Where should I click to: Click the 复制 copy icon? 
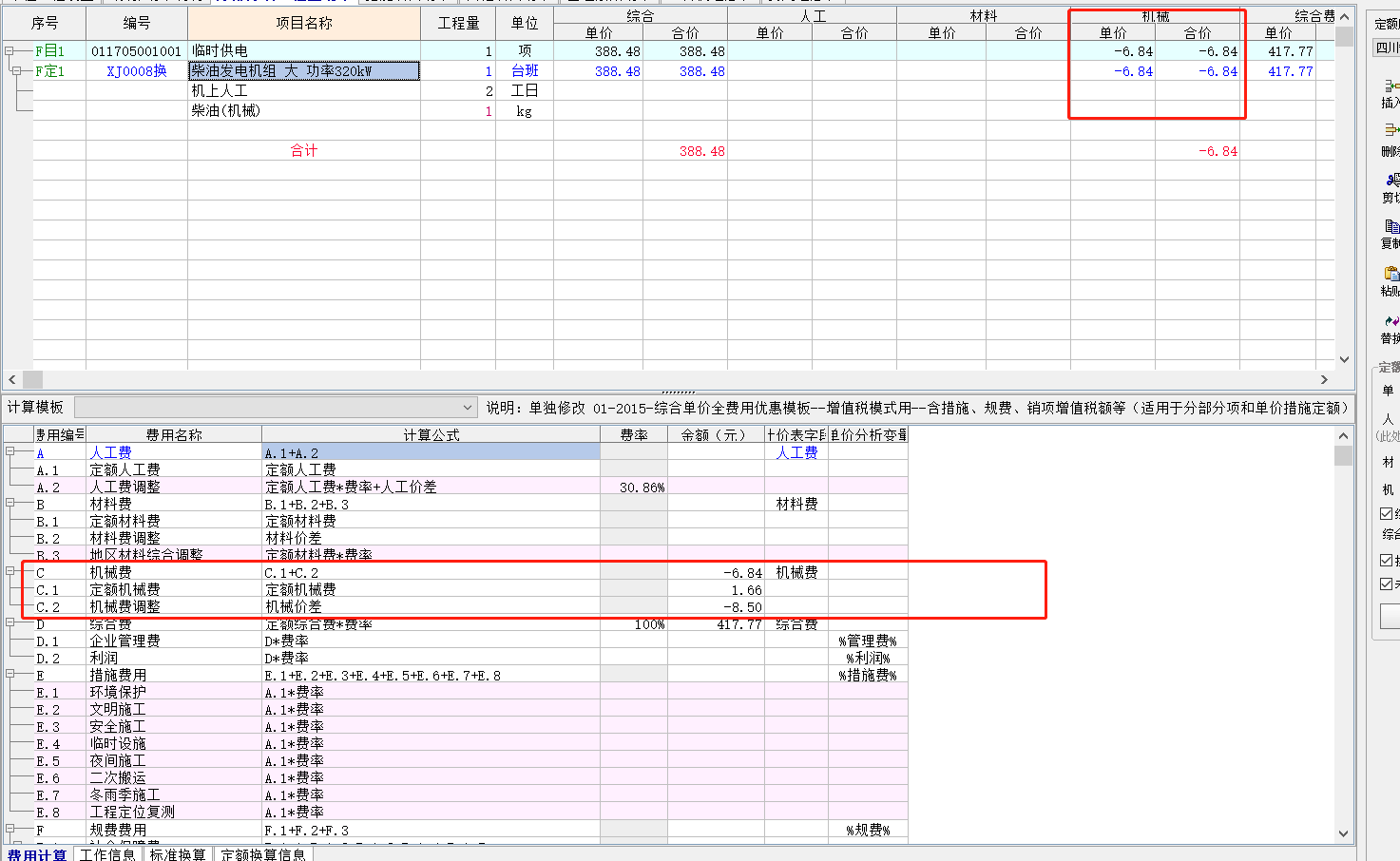point(1391,226)
